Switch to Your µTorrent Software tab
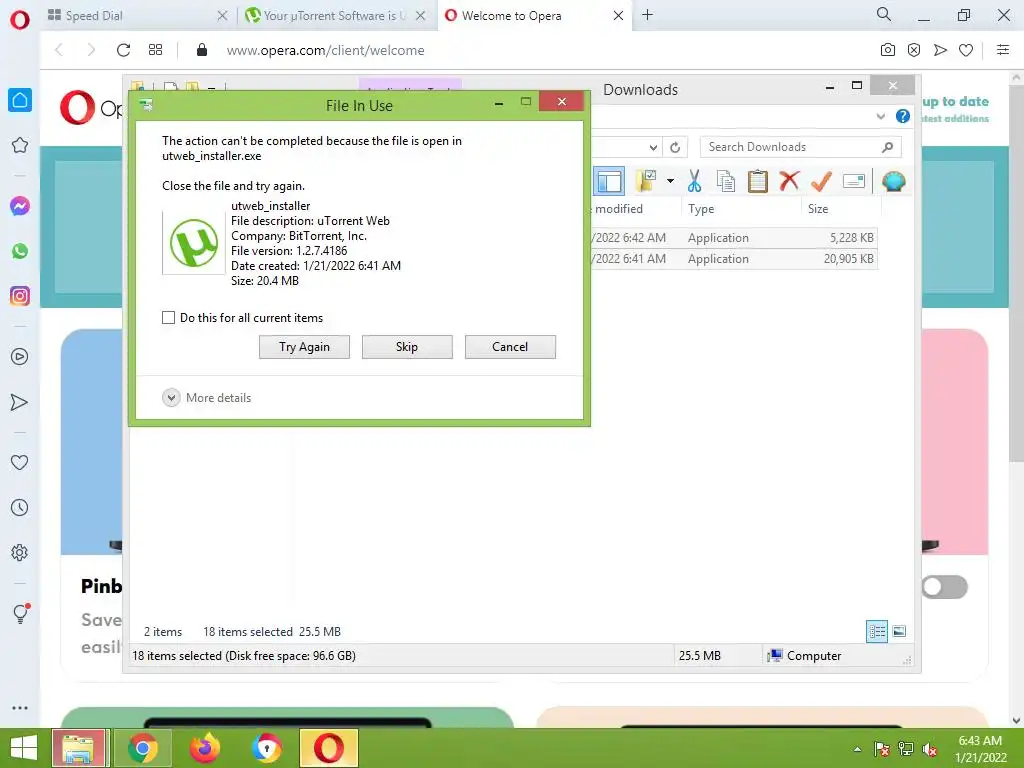The height and width of the screenshot is (768, 1024). pos(335,16)
